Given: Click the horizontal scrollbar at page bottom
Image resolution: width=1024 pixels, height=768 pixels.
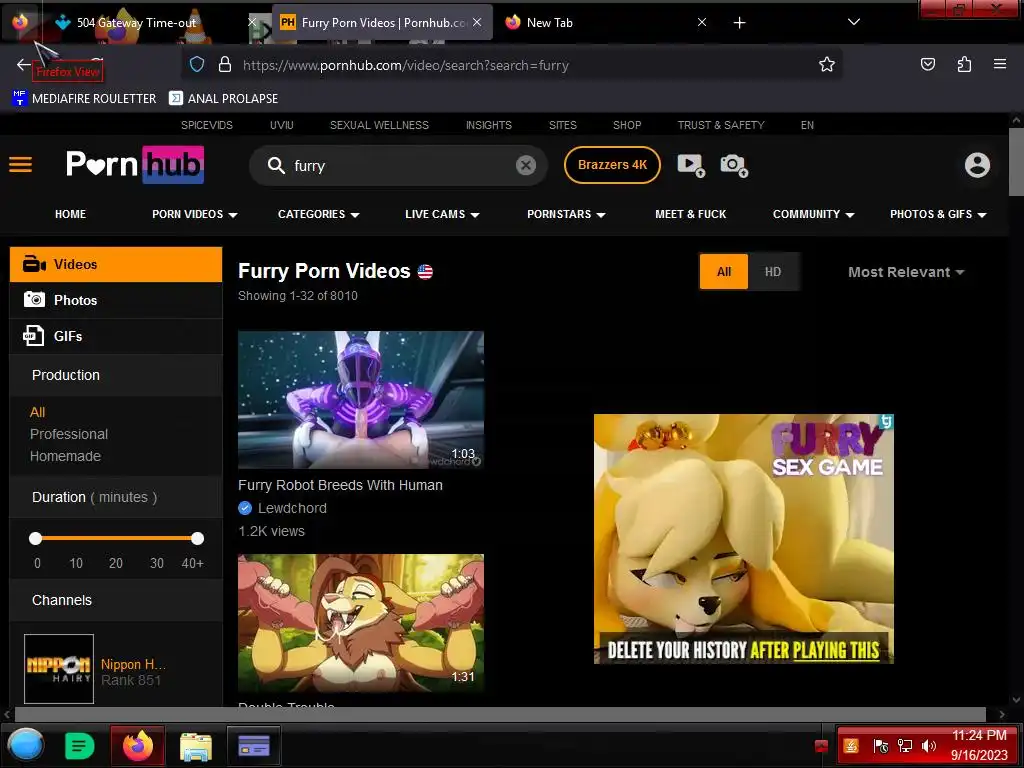Looking at the screenshot, I should pyautogui.click(x=500, y=714).
